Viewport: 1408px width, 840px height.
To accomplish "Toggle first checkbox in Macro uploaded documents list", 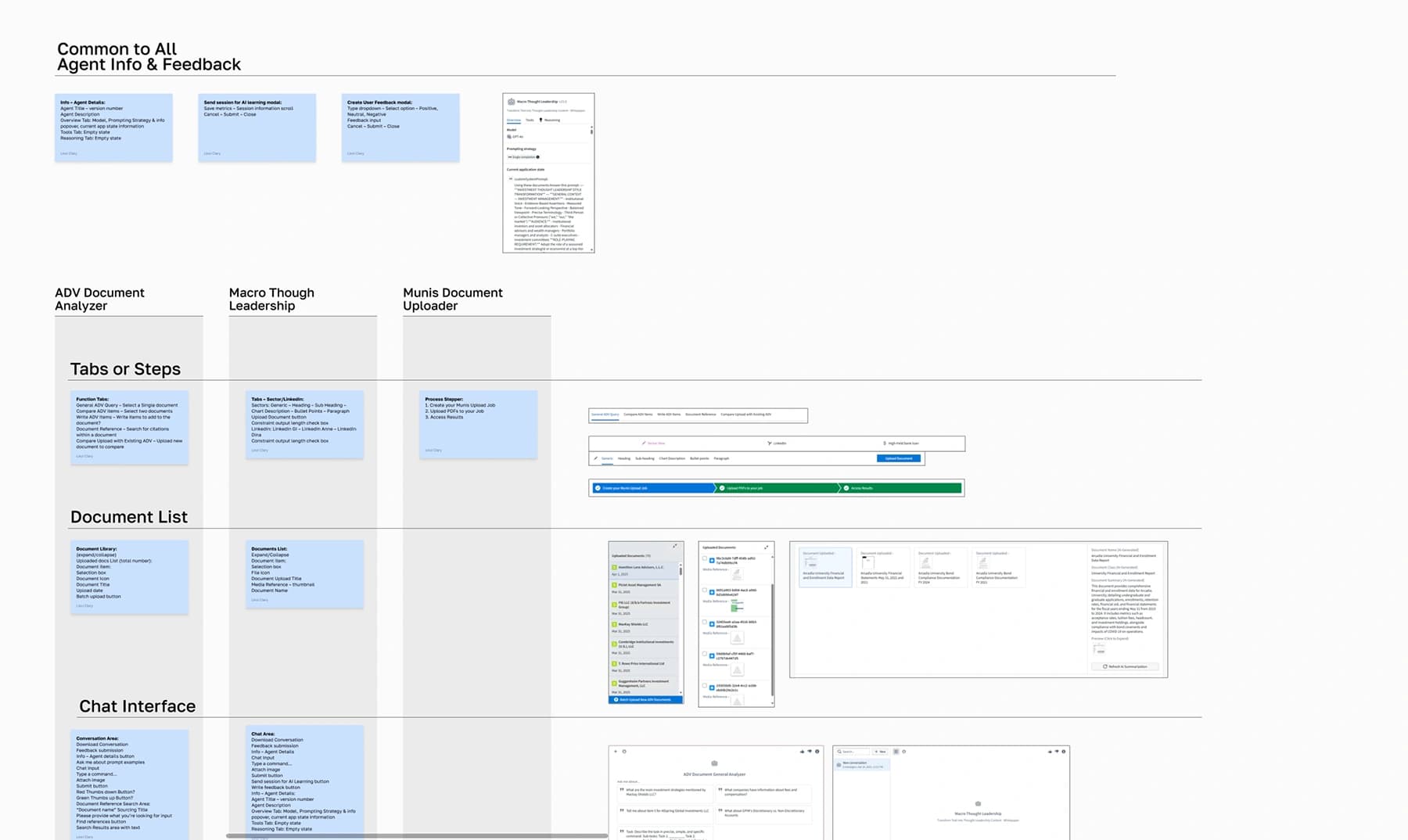I will [x=705, y=558].
